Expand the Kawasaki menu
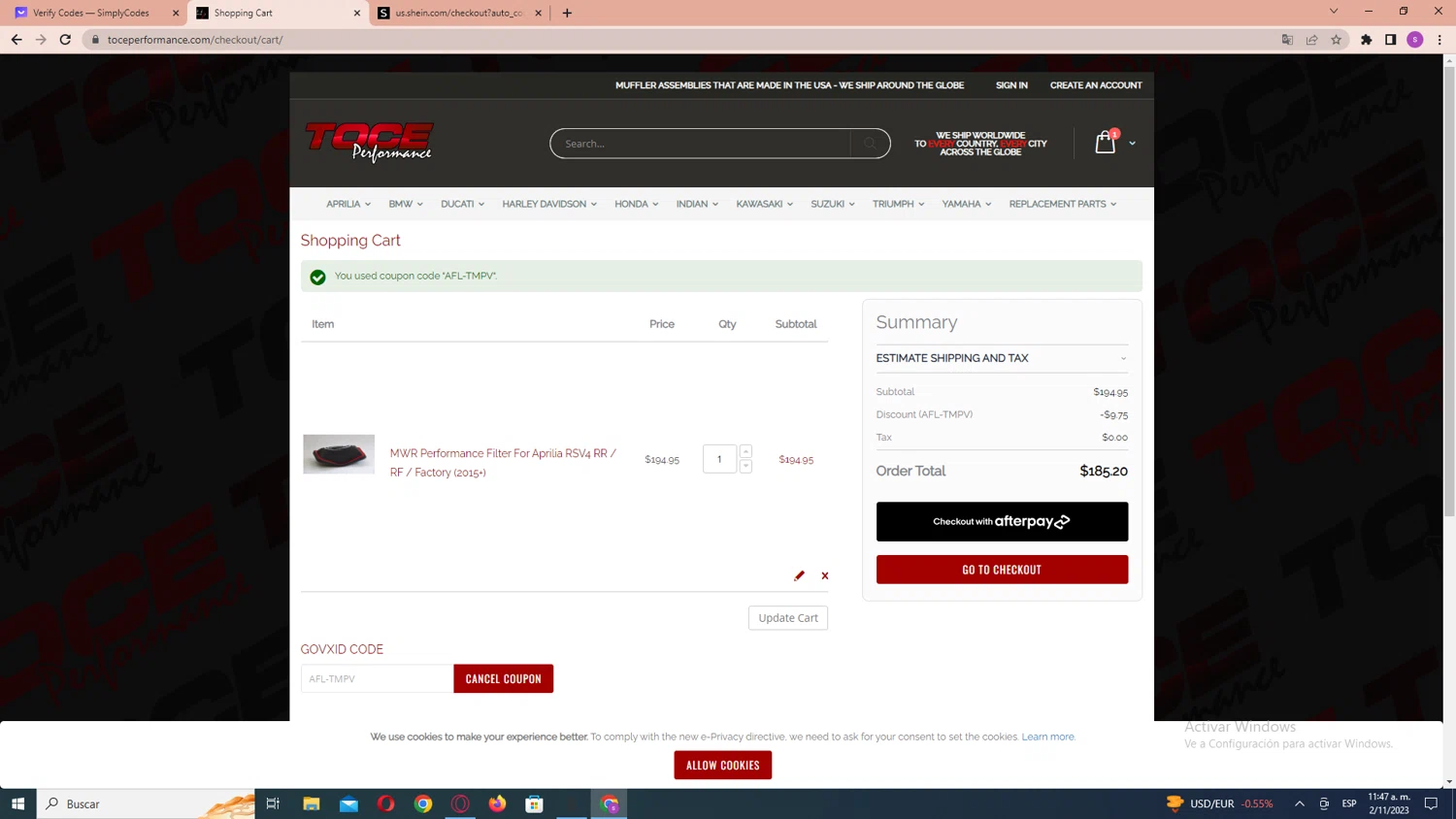The image size is (1456, 819). point(765,204)
